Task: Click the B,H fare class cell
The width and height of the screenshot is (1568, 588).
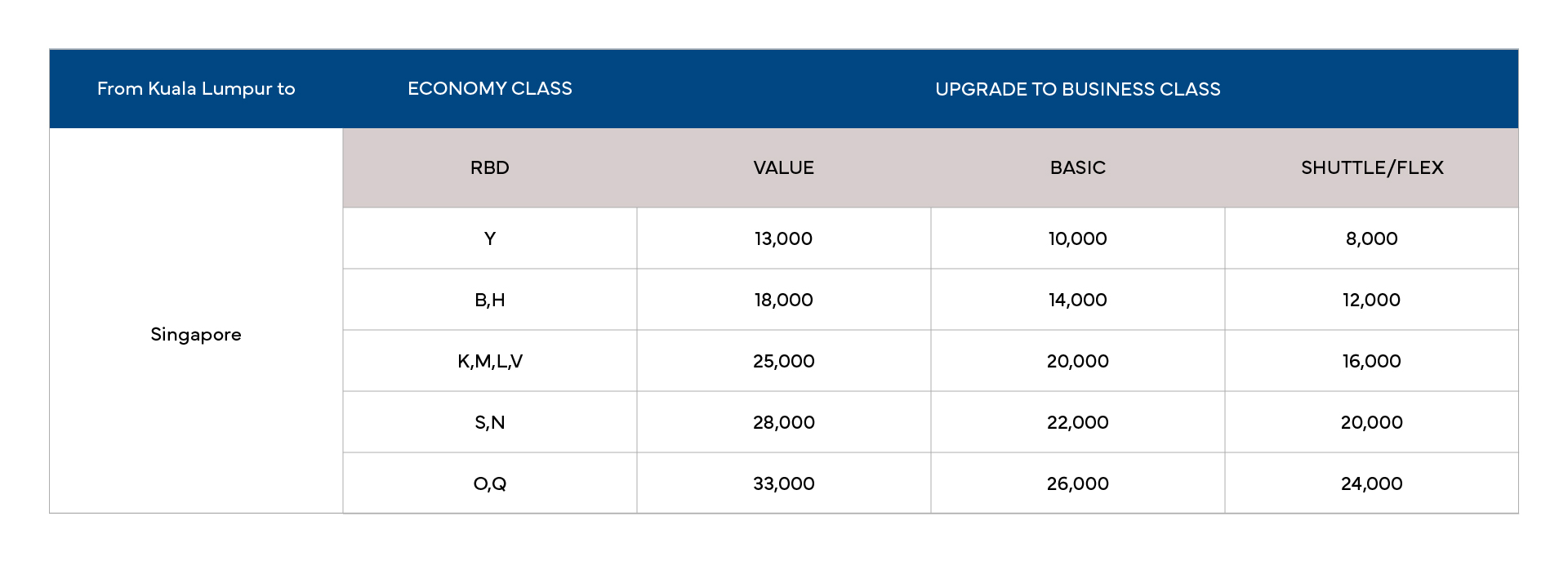Action: [x=490, y=300]
